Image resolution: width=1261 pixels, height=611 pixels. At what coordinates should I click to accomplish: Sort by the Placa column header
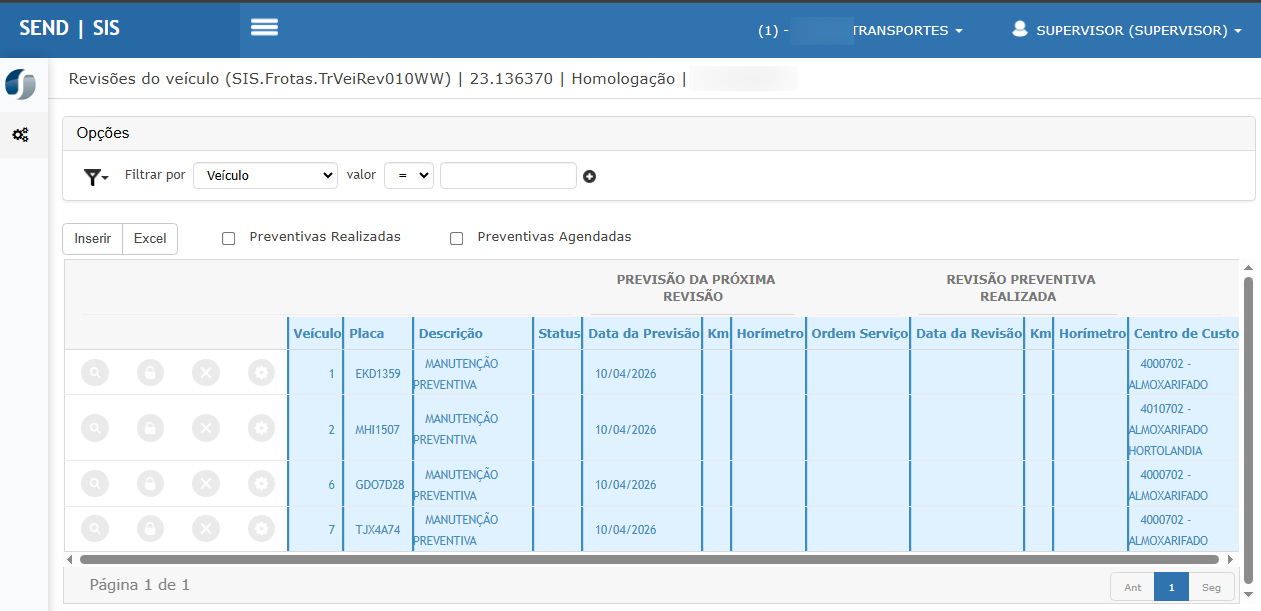[366, 333]
